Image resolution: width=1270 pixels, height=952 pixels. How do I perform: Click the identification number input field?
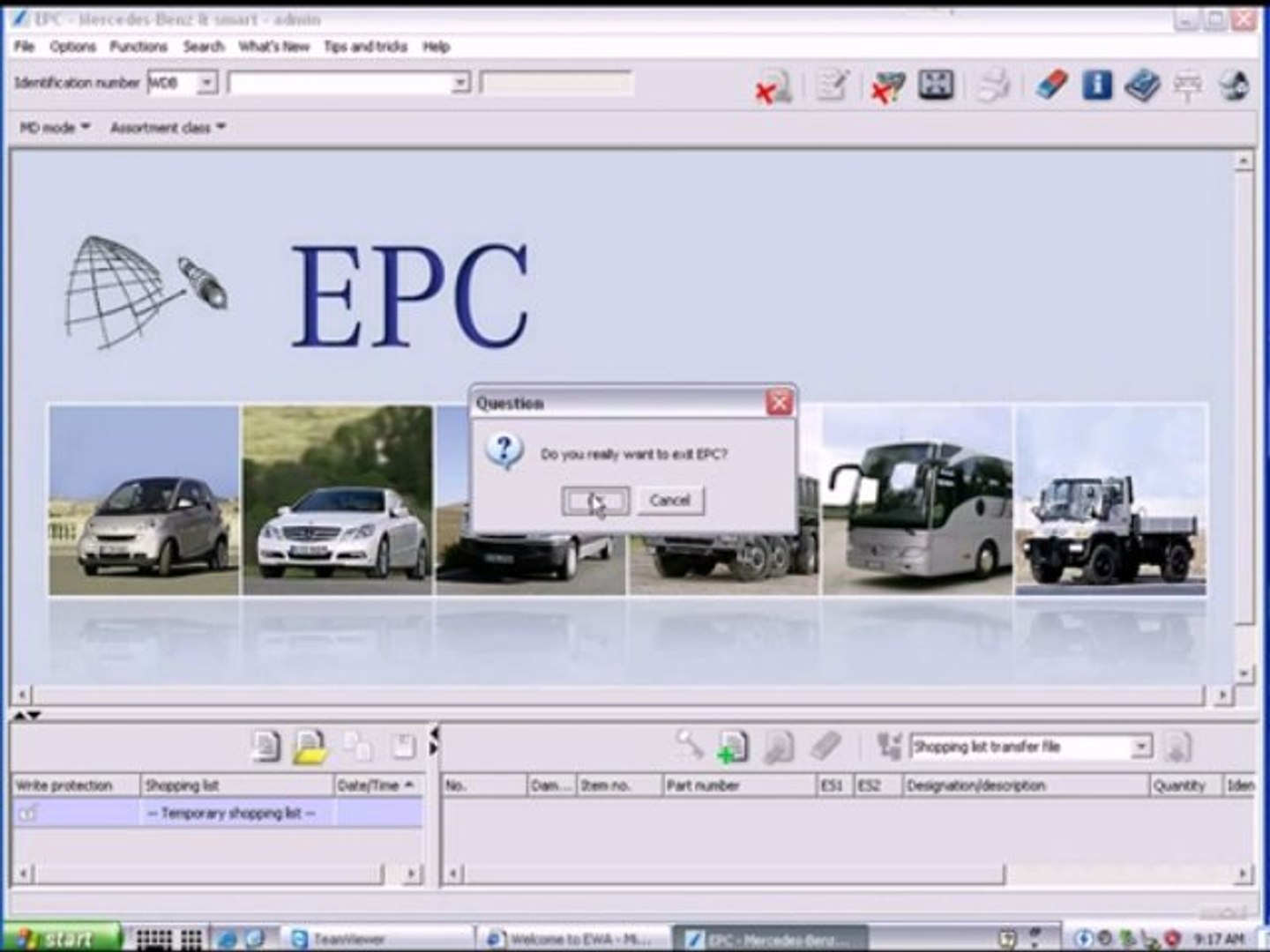(x=340, y=83)
